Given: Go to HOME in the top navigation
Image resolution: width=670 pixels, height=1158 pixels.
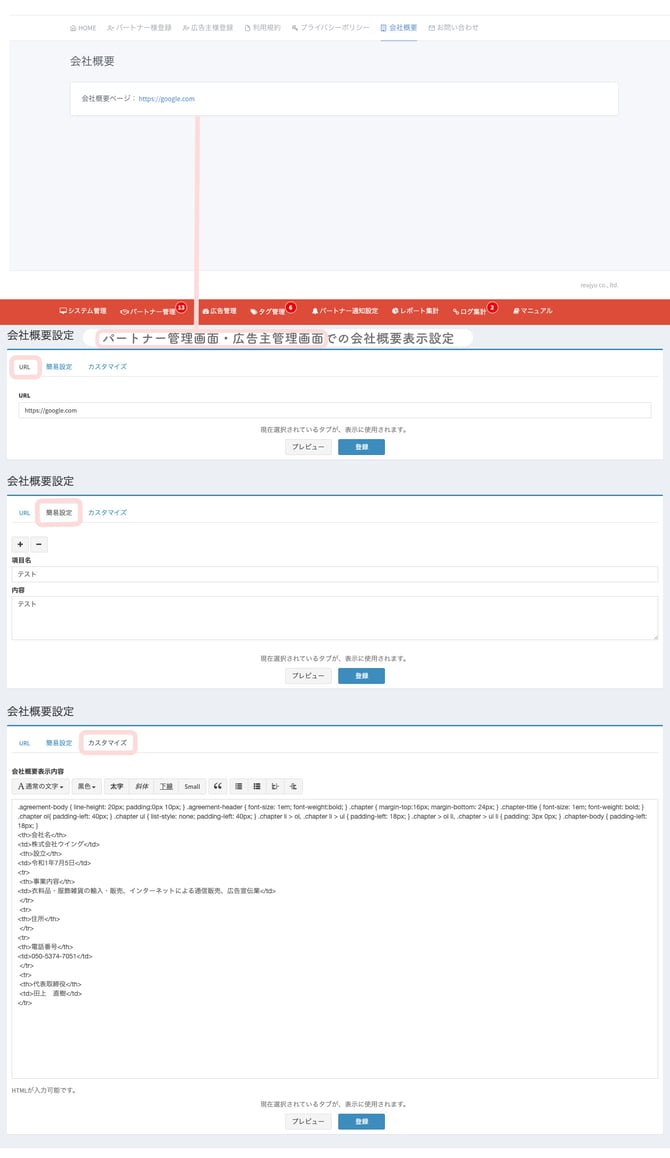Looking at the screenshot, I should [x=83, y=27].
